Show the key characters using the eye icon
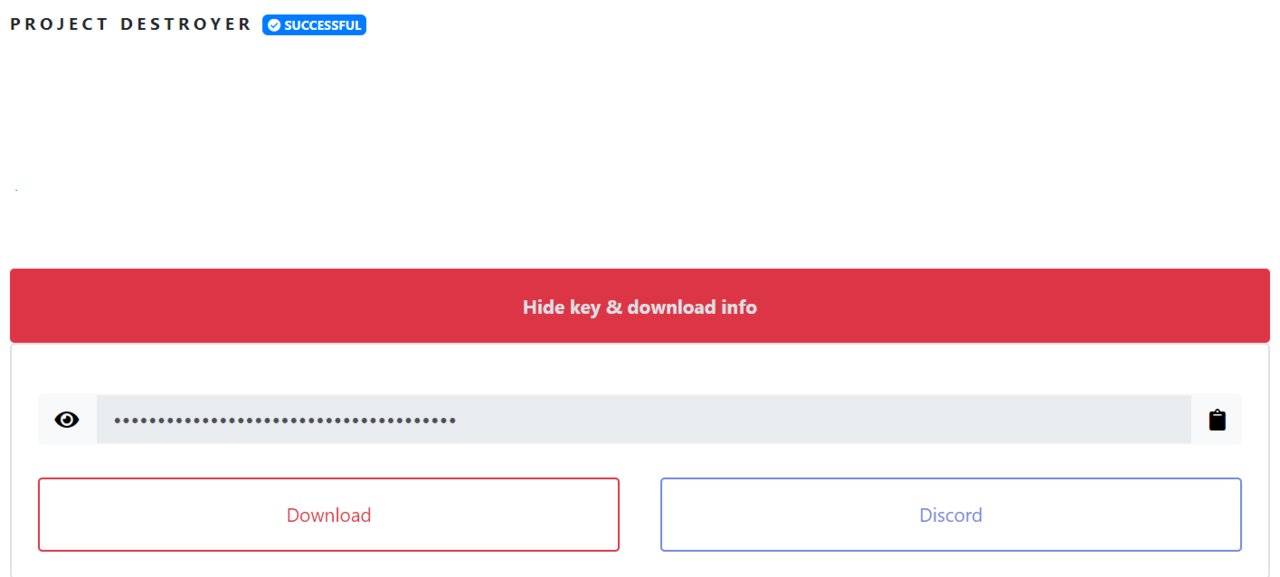Image resolution: width=1280 pixels, height=577 pixels. click(67, 420)
